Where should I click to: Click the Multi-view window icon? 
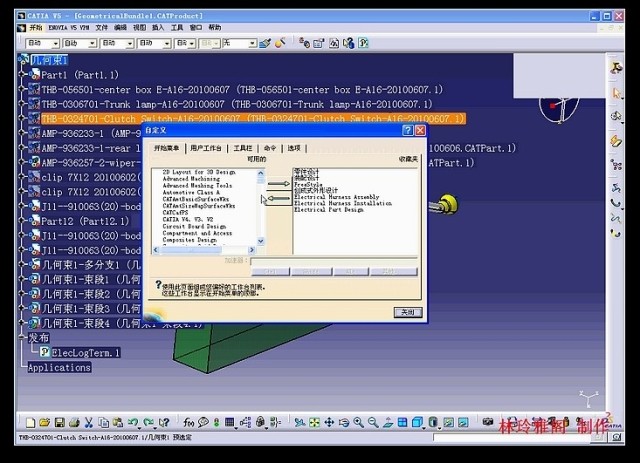click(402, 423)
